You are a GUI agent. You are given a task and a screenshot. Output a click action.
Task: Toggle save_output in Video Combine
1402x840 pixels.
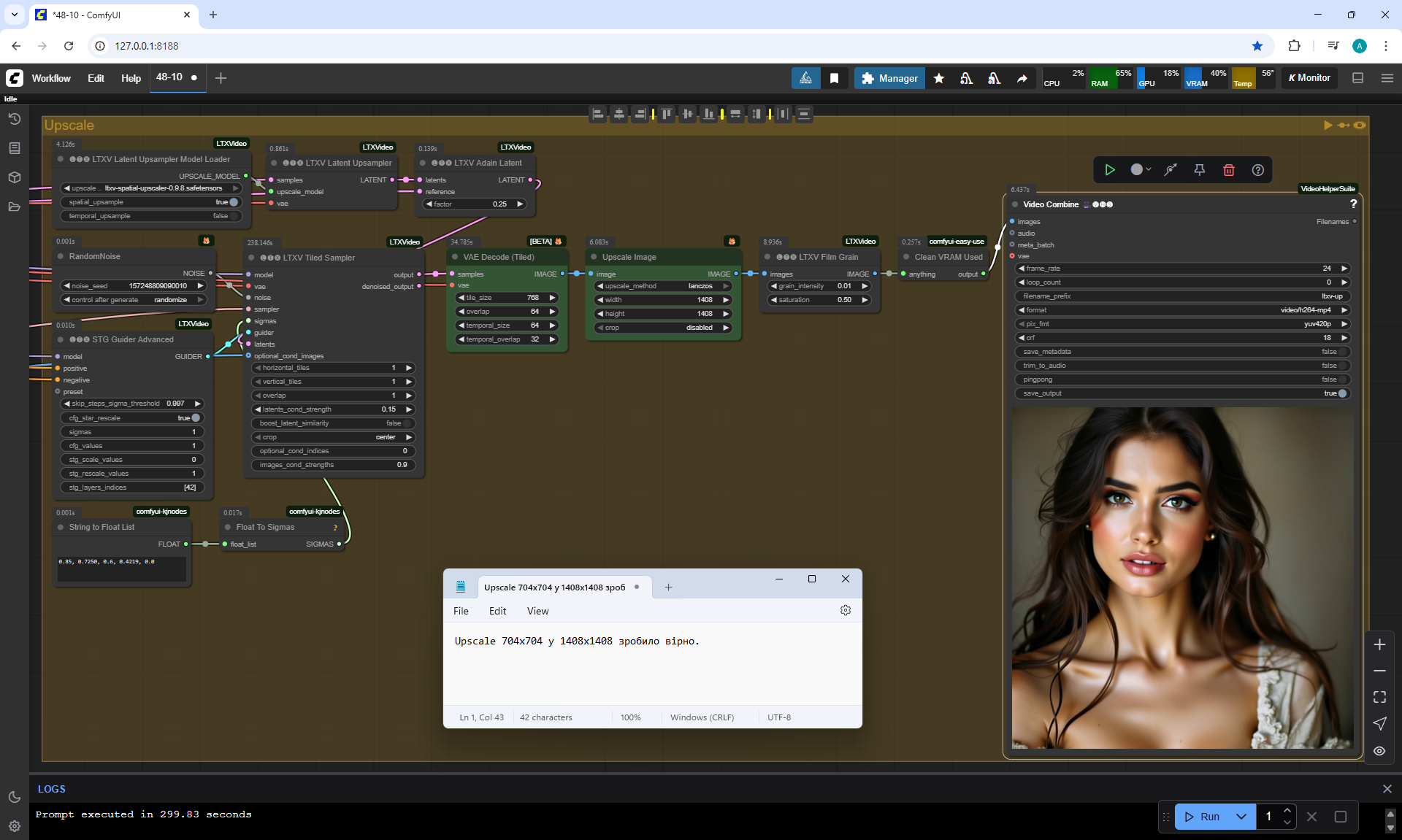tap(1341, 393)
